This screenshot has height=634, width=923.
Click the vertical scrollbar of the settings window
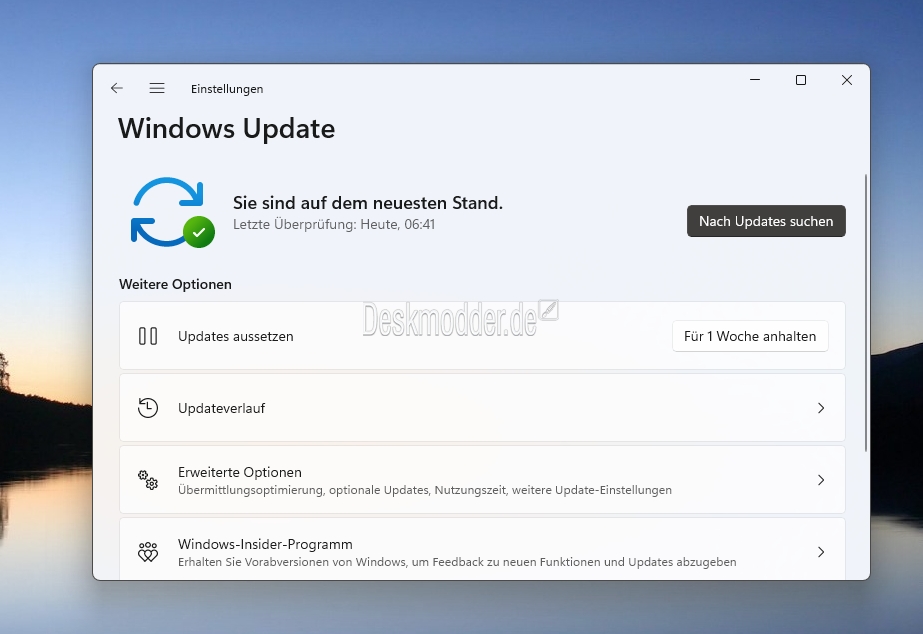point(865,313)
